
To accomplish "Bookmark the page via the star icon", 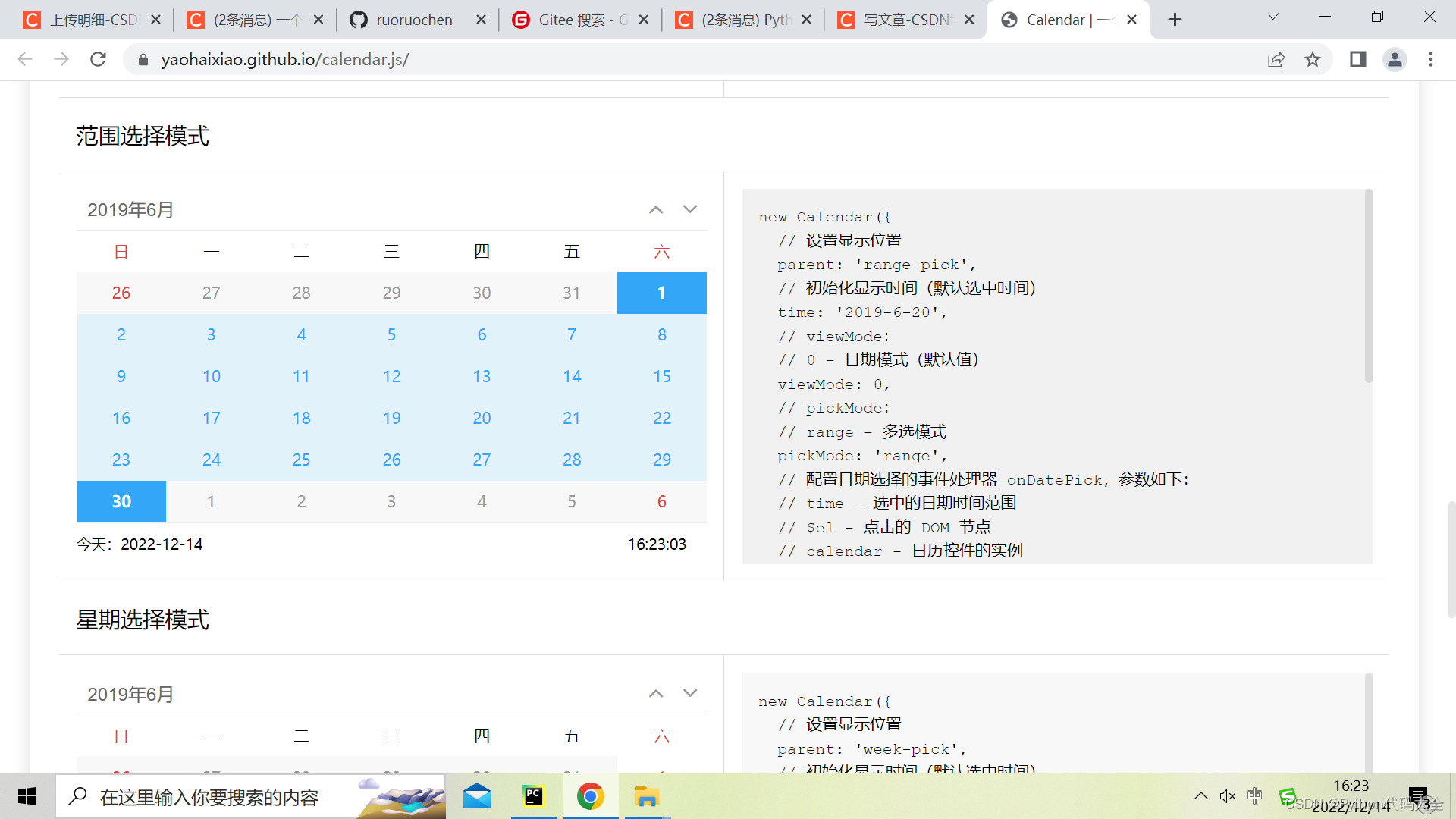I will [x=1314, y=59].
